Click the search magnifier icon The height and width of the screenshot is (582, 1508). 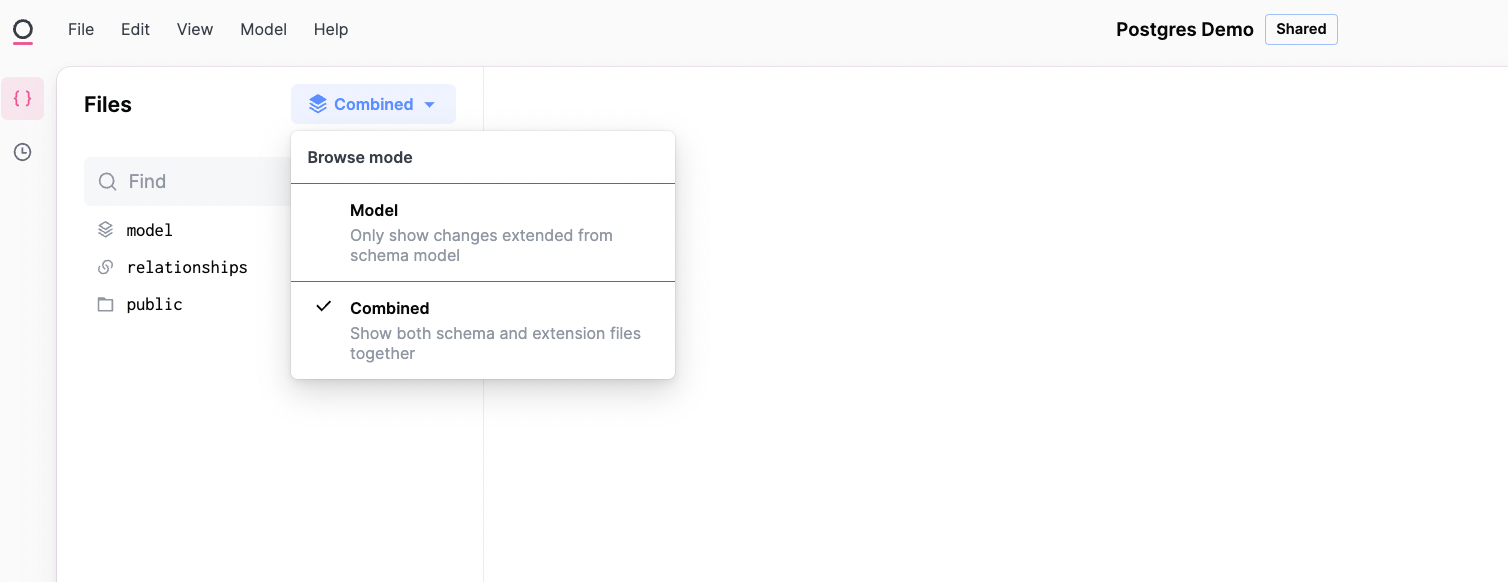click(107, 182)
